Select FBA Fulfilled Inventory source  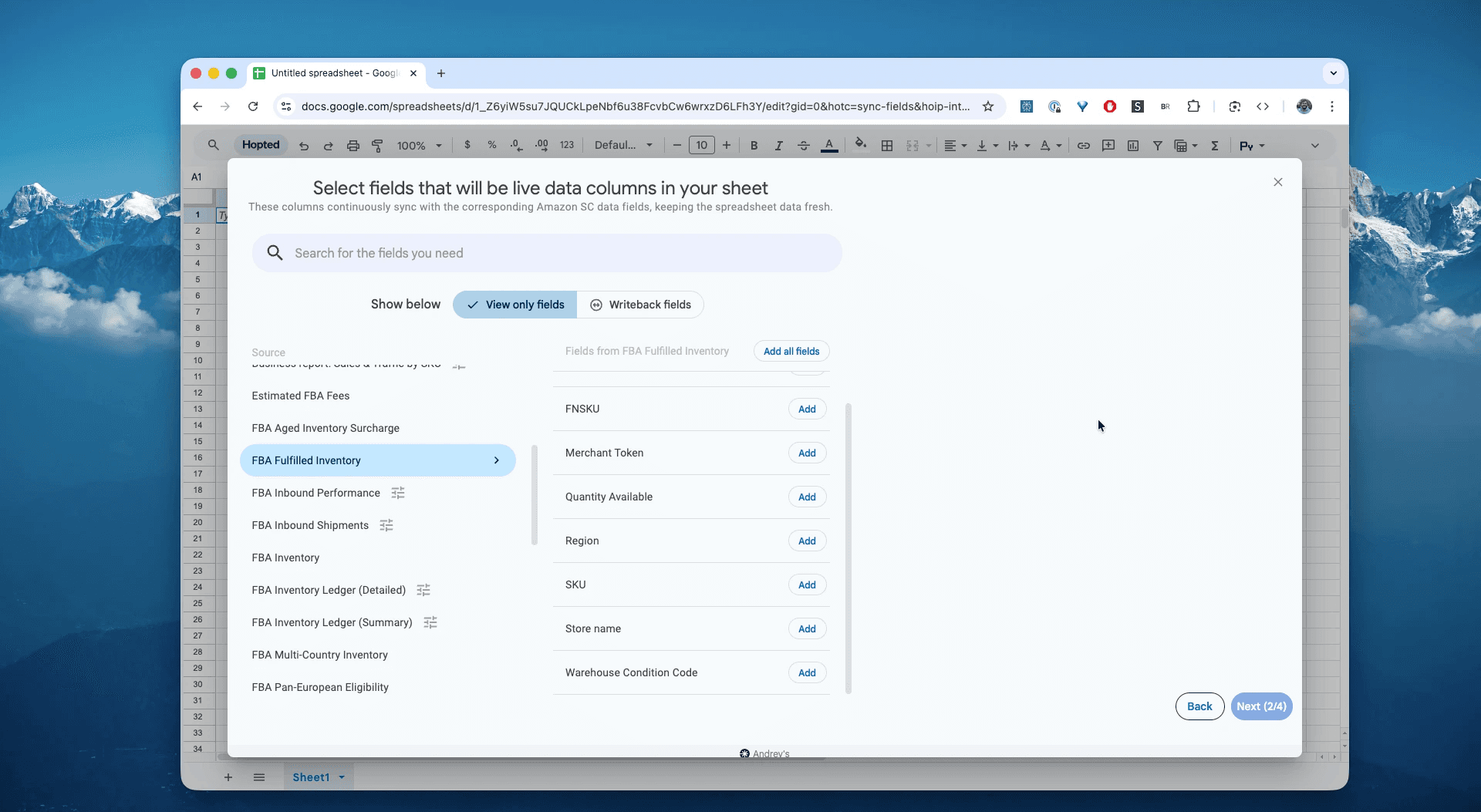377,460
